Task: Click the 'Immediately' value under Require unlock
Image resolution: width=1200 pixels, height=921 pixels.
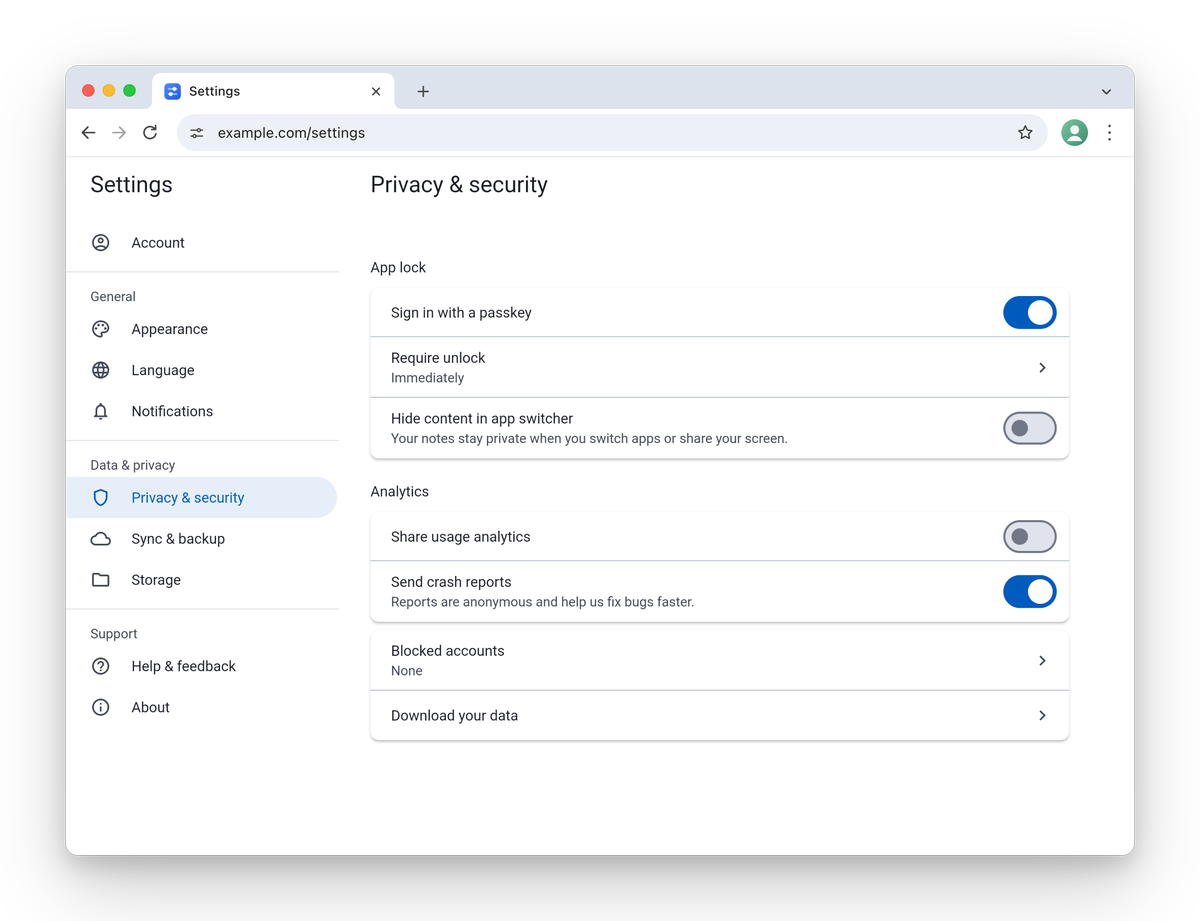Action: (x=428, y=378)
